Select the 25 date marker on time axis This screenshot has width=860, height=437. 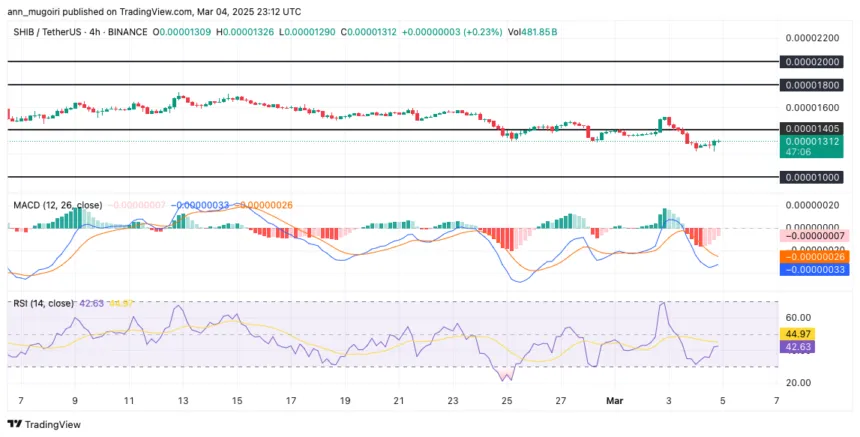click(x=507, y=400)
